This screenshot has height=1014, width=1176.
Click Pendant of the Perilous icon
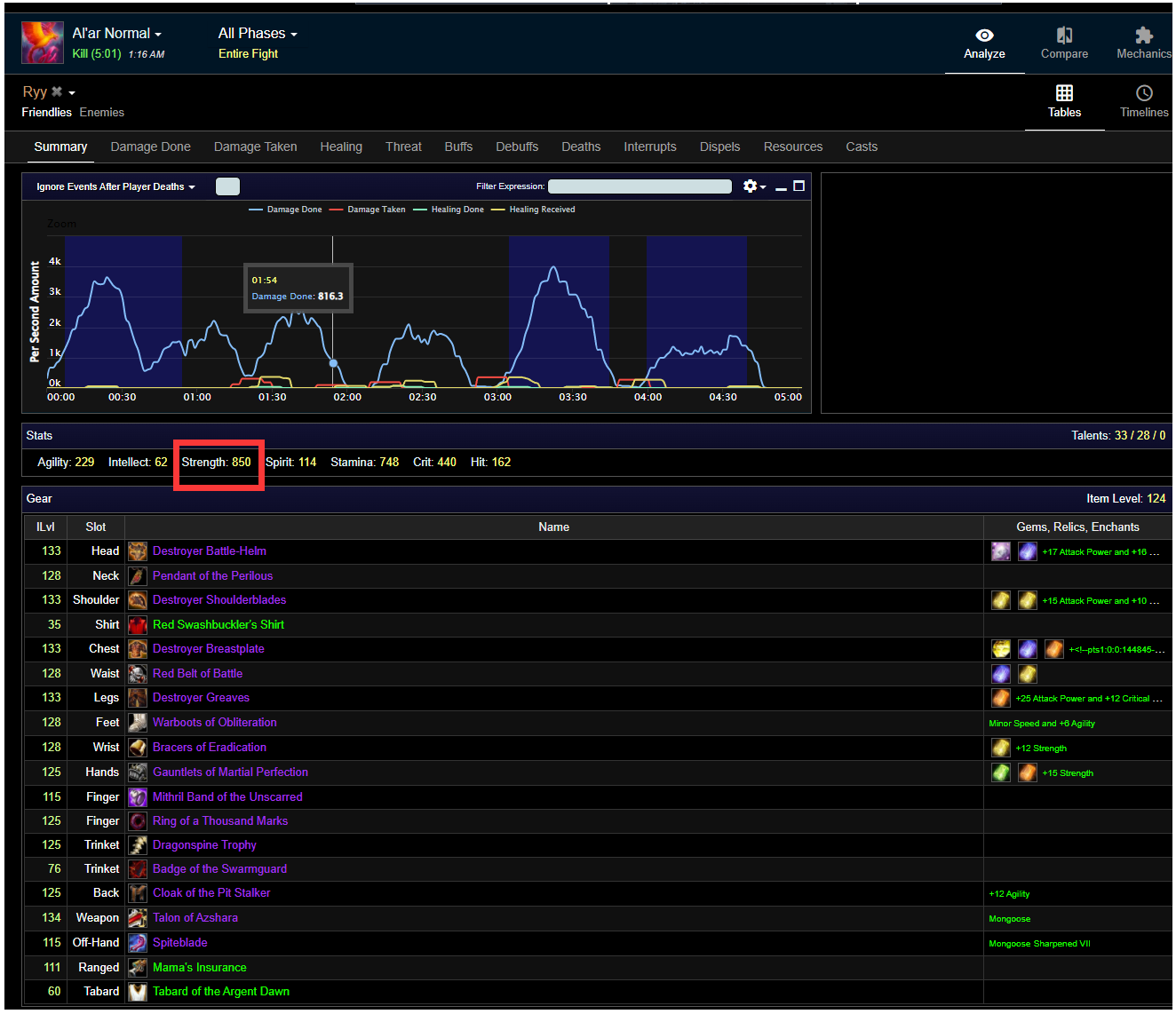point(138,576)
